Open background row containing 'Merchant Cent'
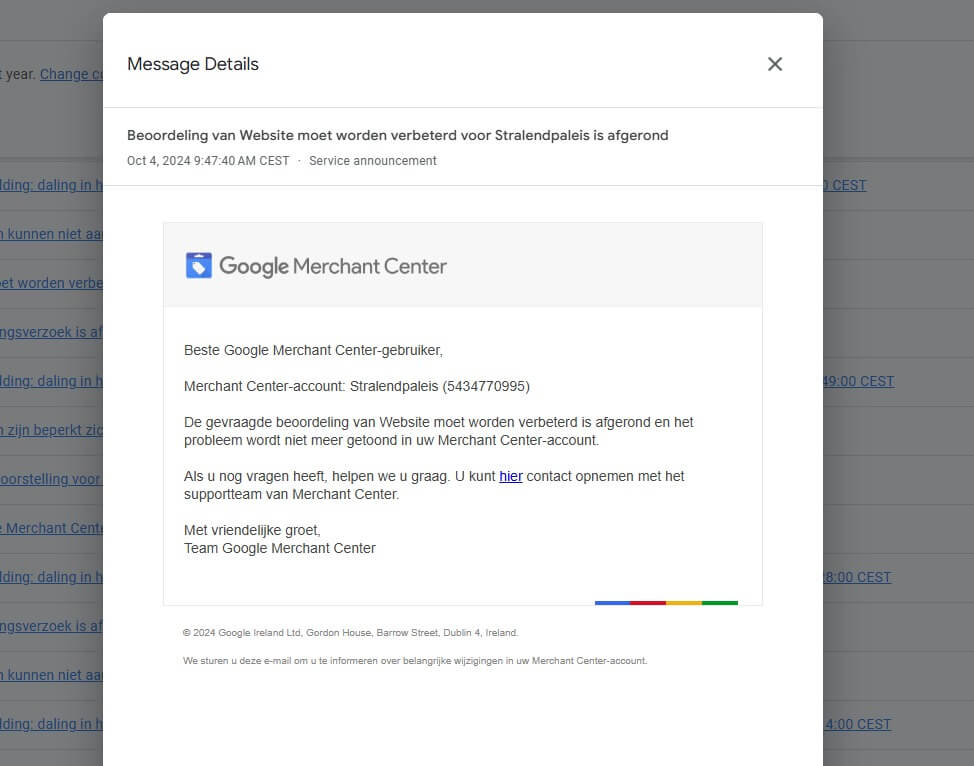Image resolution: width=974 pixels, height=766 pixels. click(x=51, y=528)
